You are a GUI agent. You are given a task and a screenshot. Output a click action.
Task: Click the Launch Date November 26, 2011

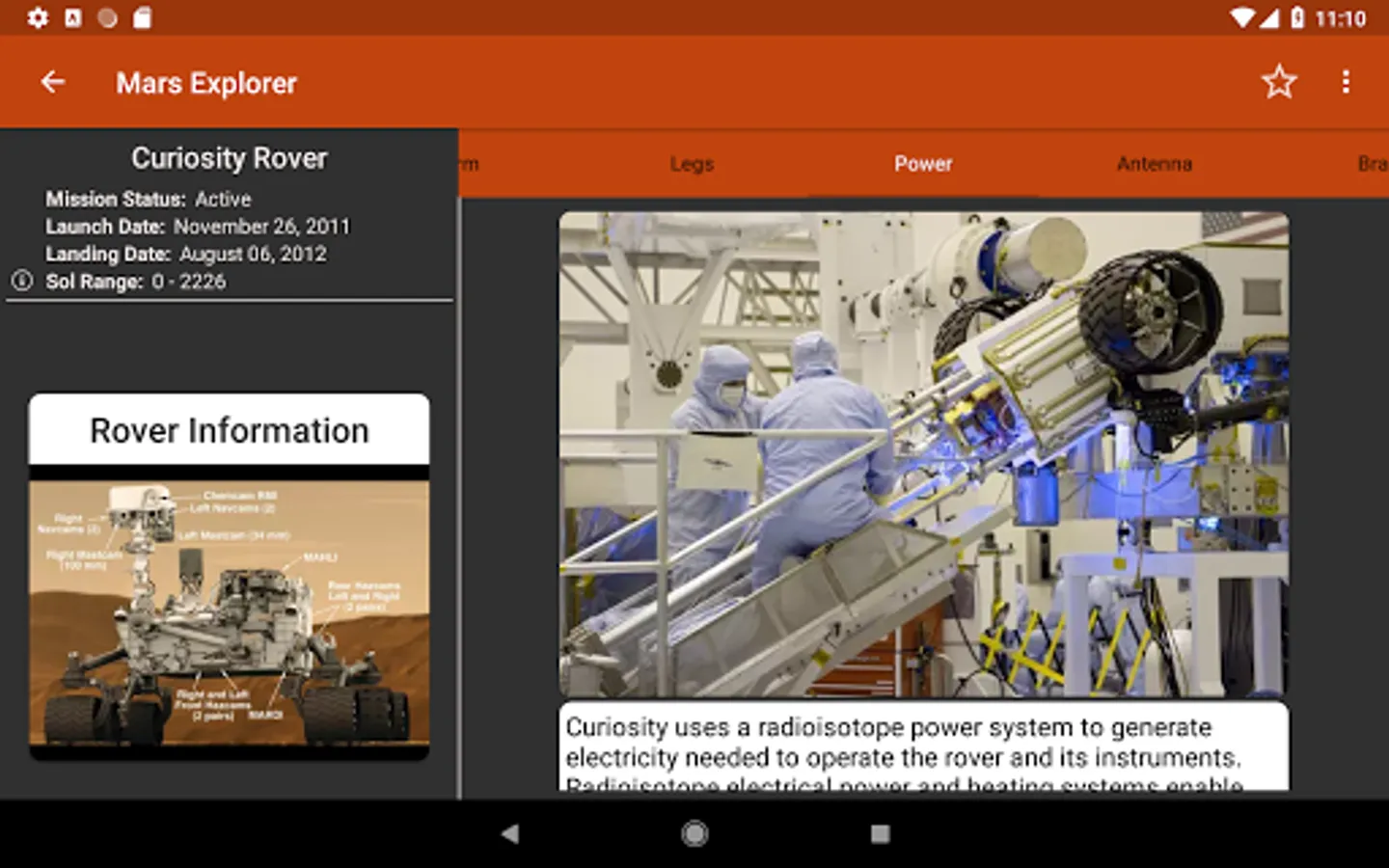tap(198, 227)
